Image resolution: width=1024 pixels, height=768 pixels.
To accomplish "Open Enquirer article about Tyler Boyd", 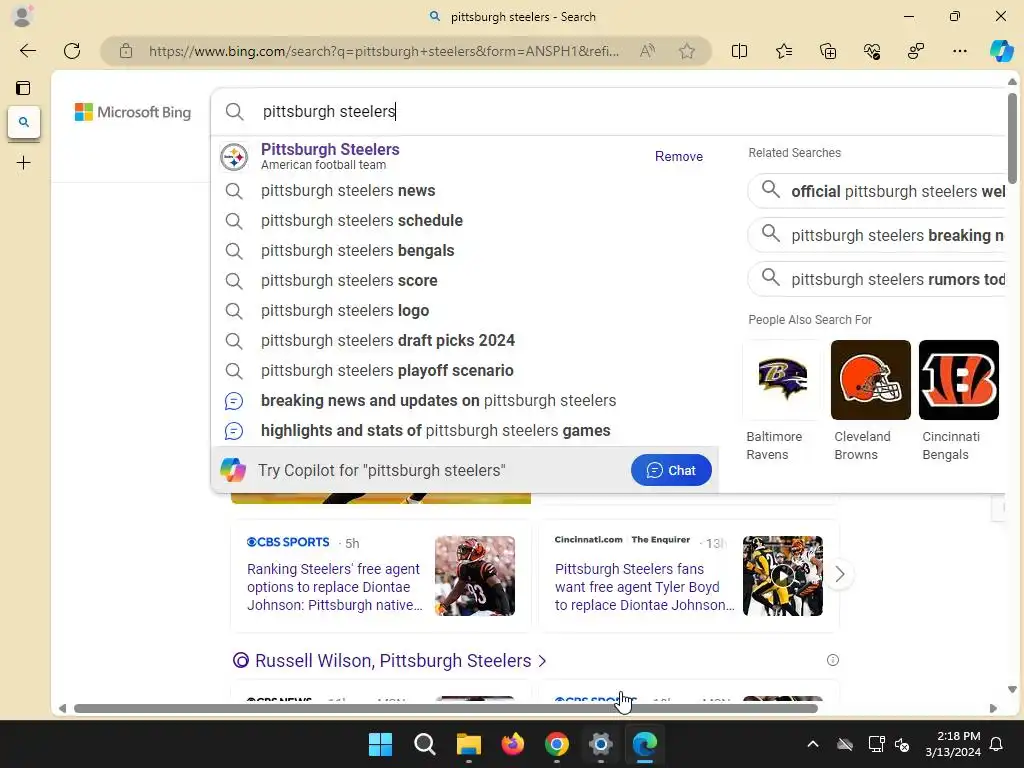I will pyautogui.click(x=644, y=587).
